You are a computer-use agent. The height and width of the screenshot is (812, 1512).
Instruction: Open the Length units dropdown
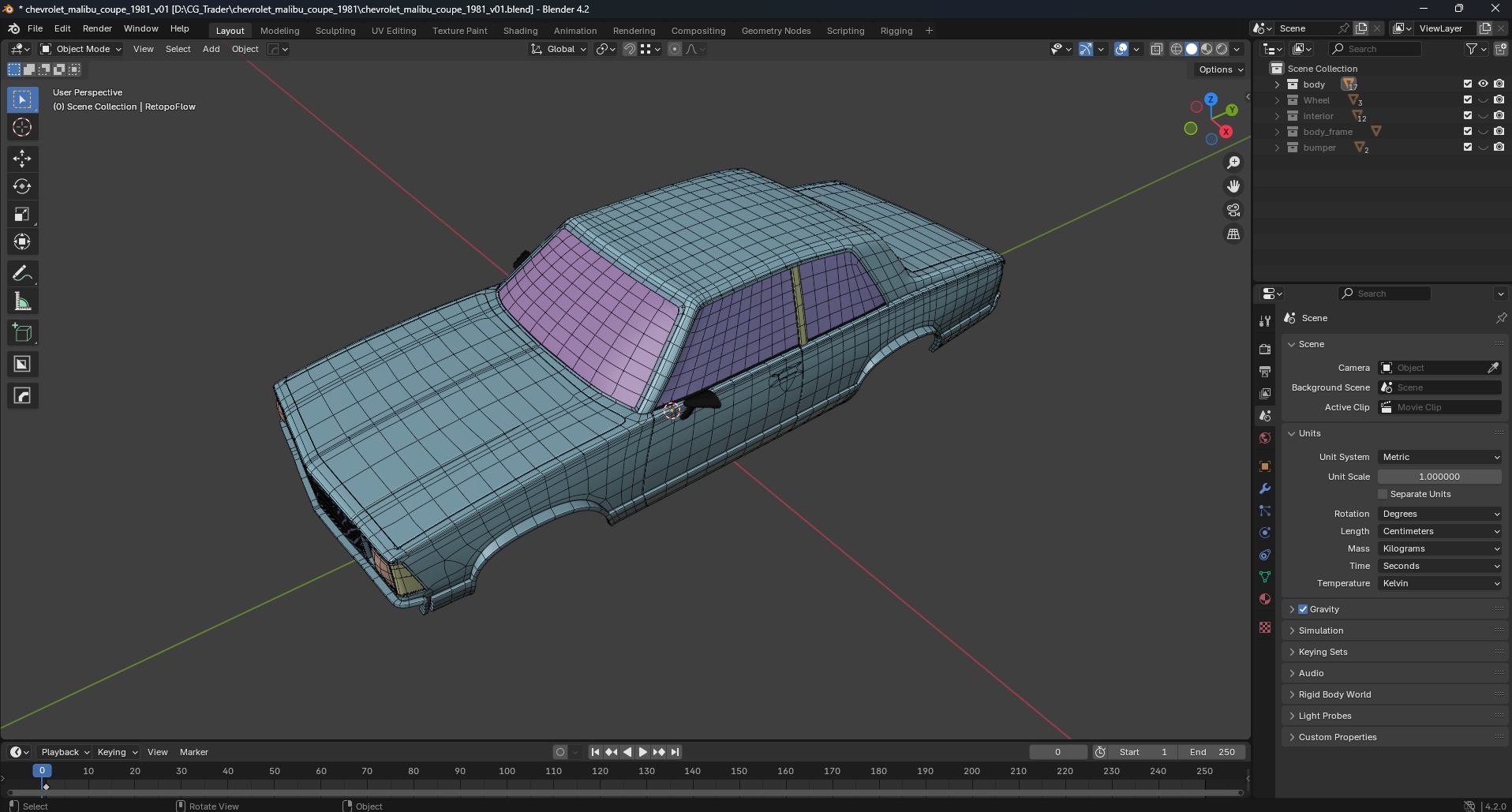coord(1439,531)
